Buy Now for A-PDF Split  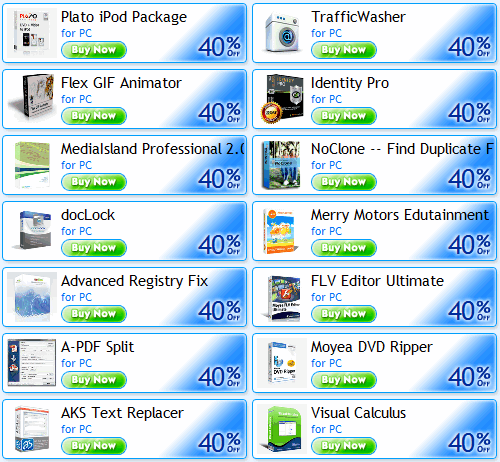coord(94,380)
